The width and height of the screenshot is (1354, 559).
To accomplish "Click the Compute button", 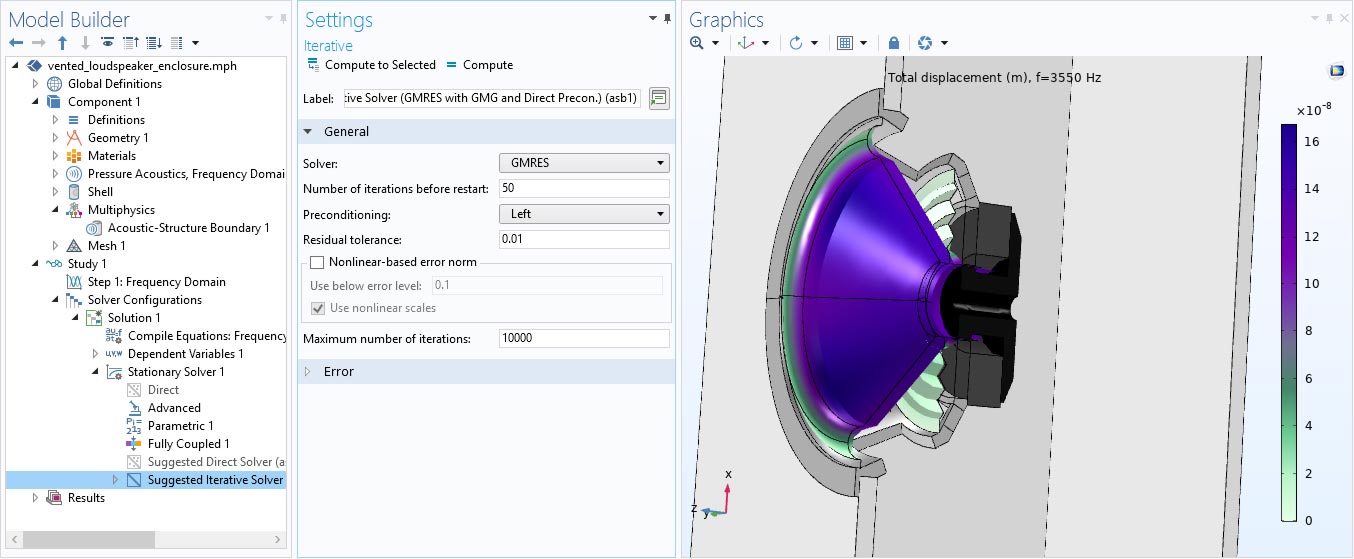I will click(480, 65).
